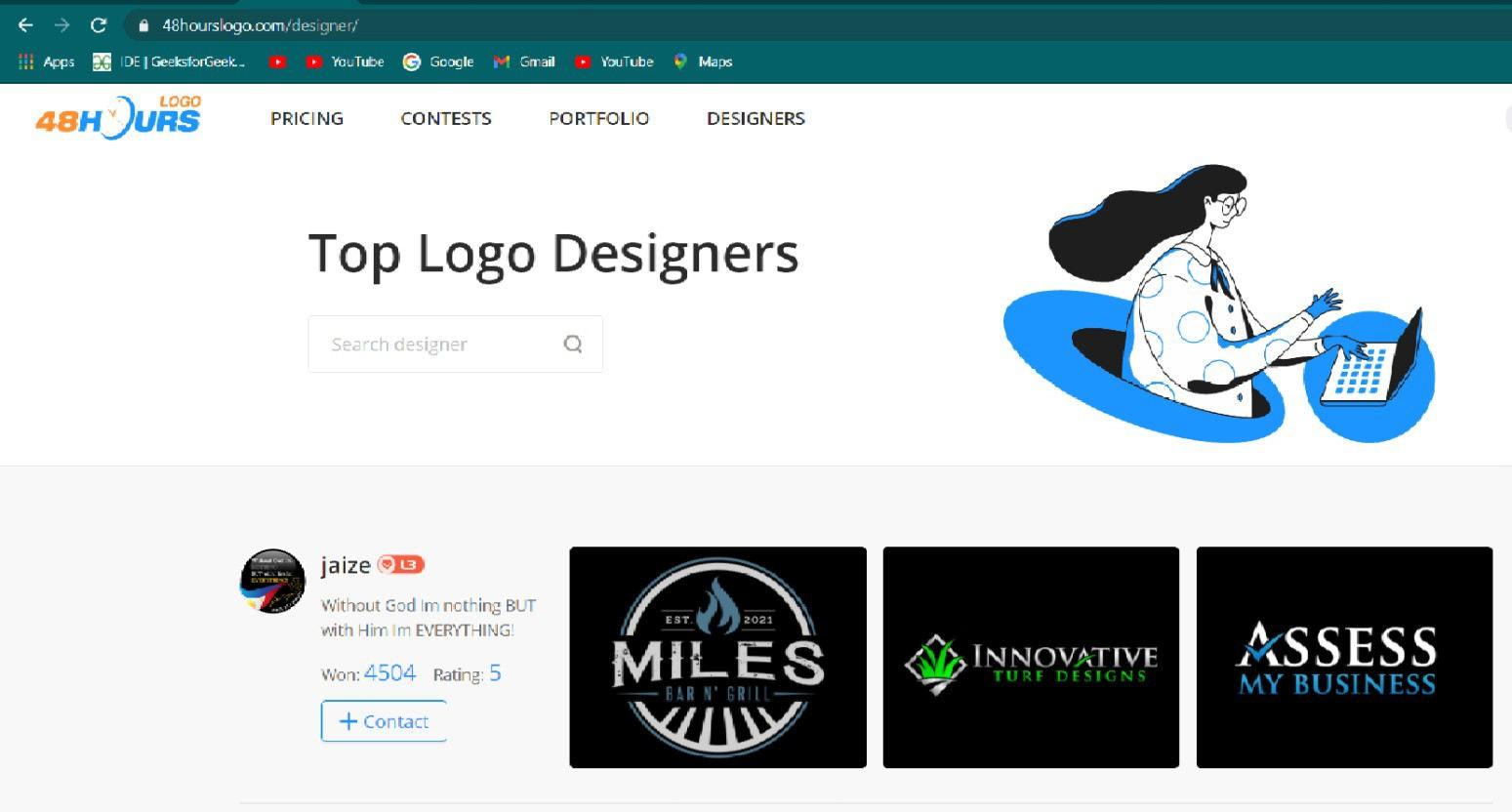Open IDE GeeksforGeeks bookmark

click(x=169, y=61)
